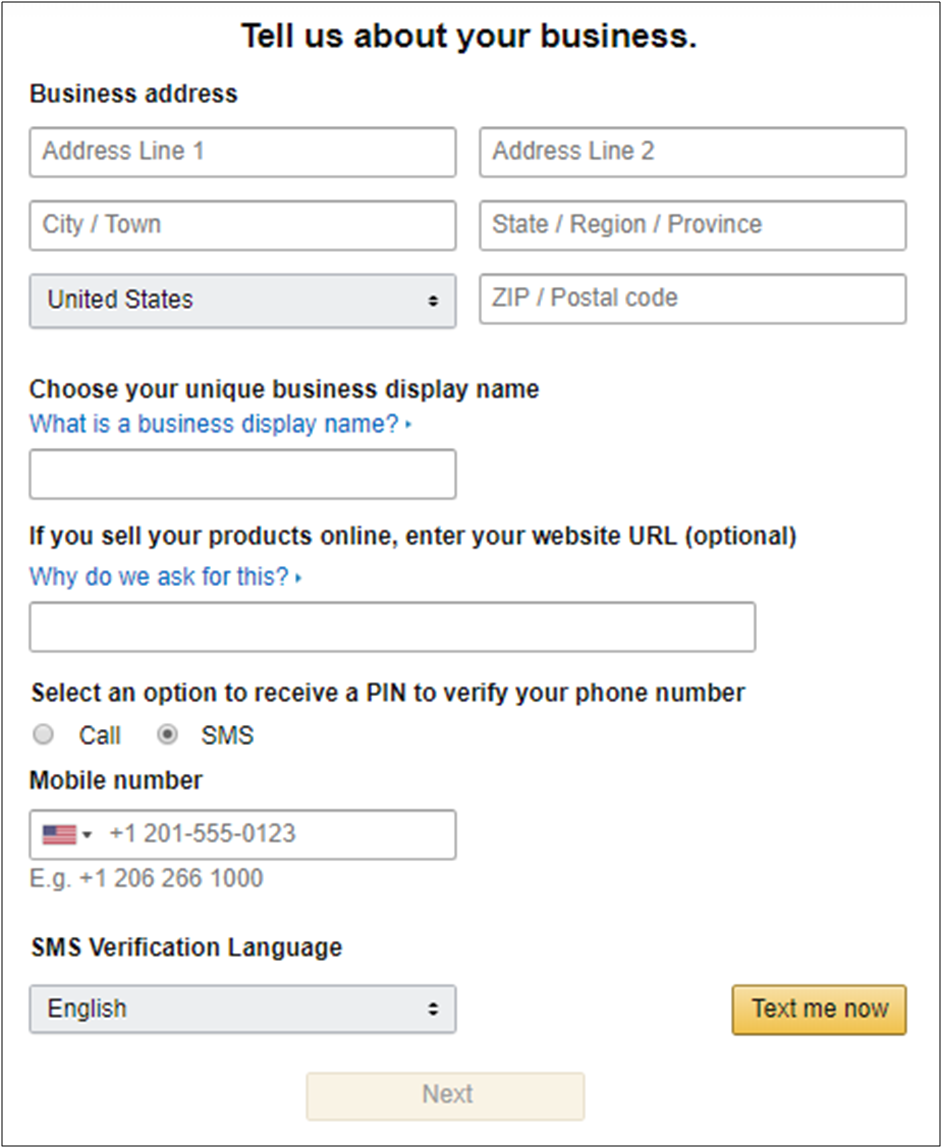Click arrow beside 'What is a business display name?'

pyautogui.click(x=409, y=425)
